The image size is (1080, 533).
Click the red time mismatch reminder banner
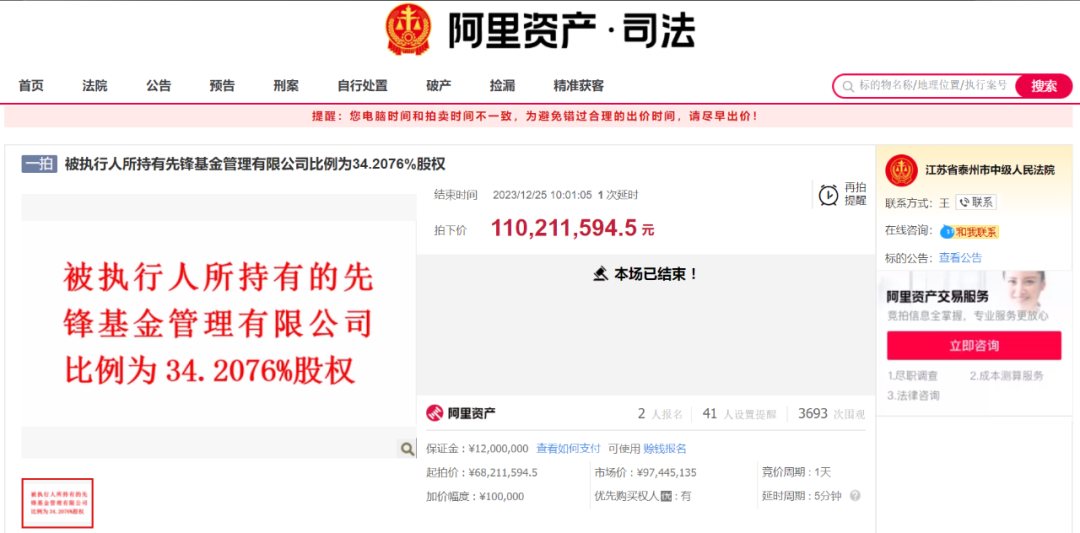click(x=539, y=116)
